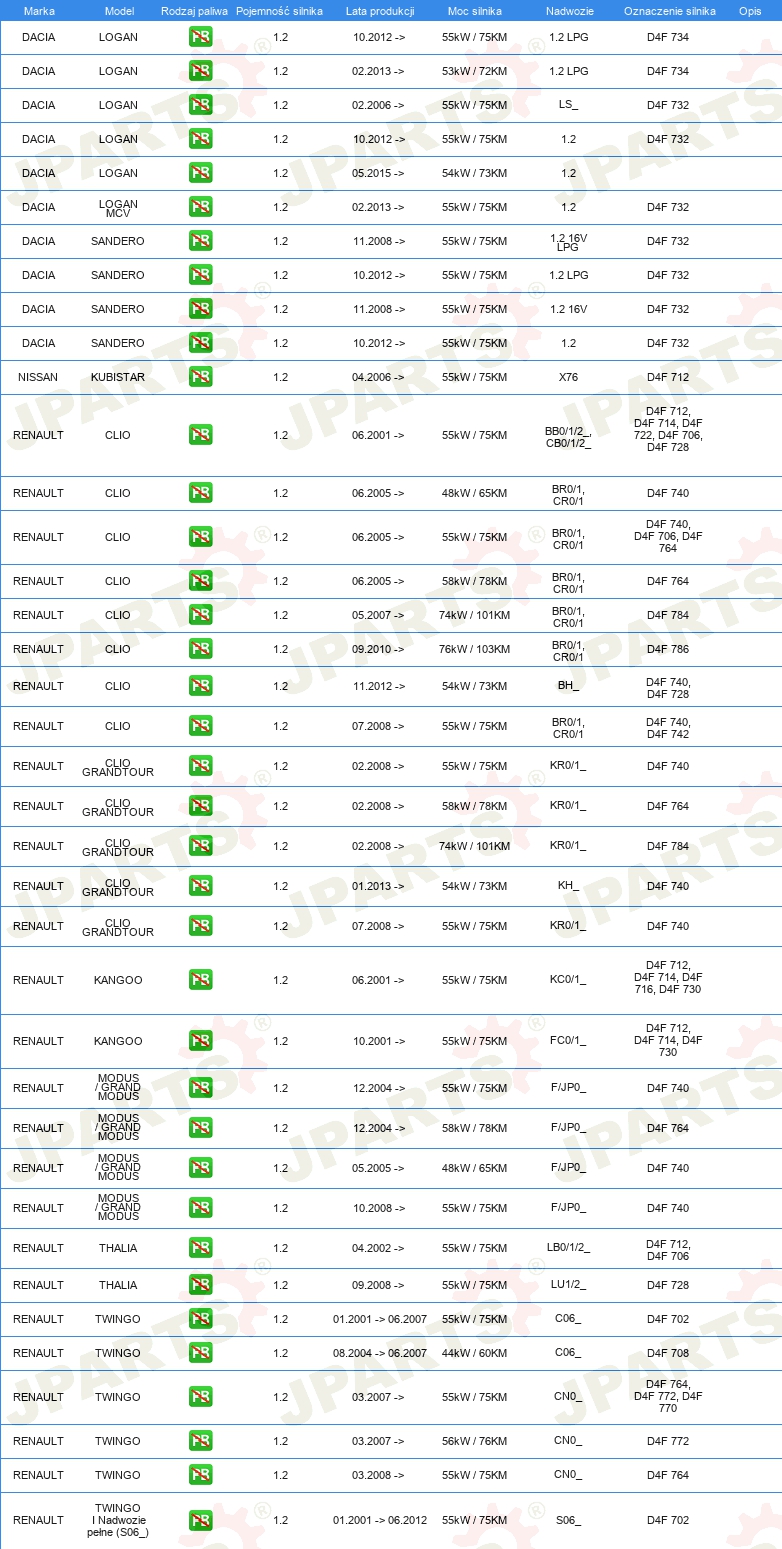The image size is (782, 1549).
Task: Click the fuel icon for the Logan 53kW / 72KM row
Action: (200, 71)
